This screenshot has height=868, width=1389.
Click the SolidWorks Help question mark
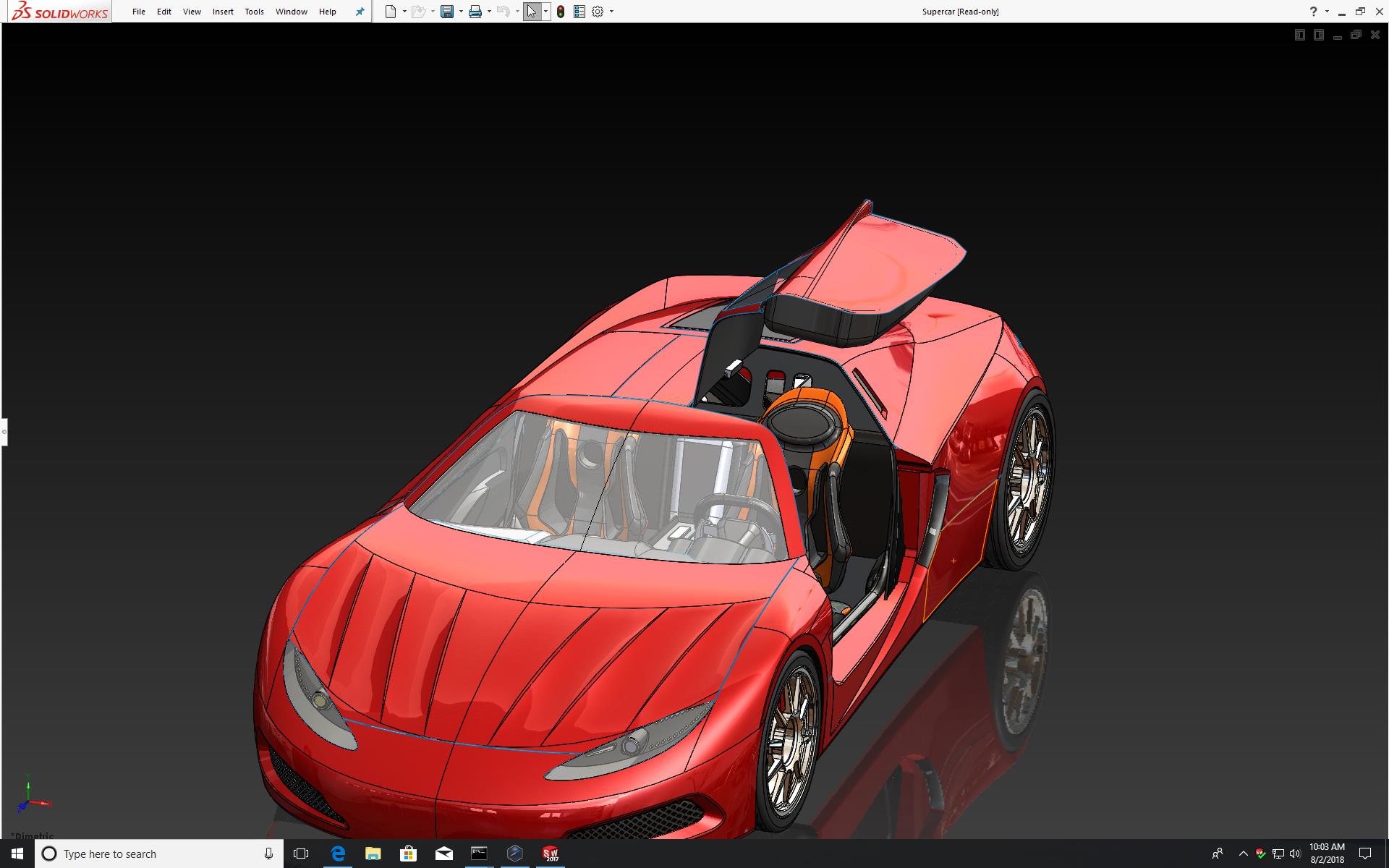click(x=1313, y=12)
